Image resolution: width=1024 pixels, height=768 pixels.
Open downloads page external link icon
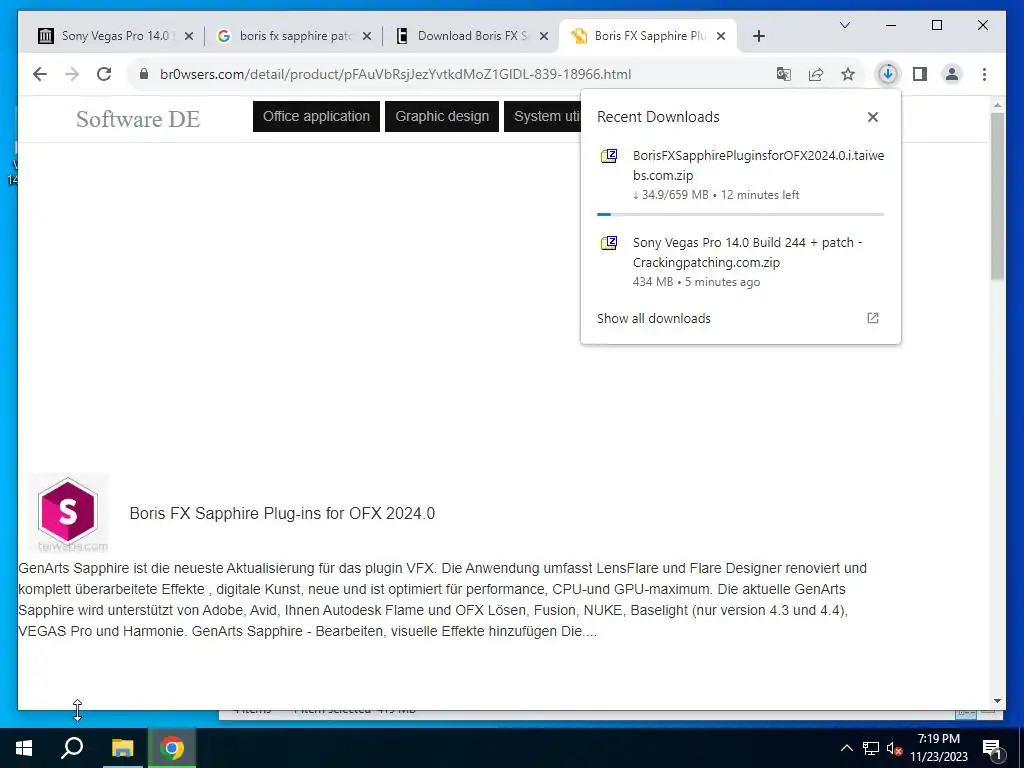pos(872,318)
